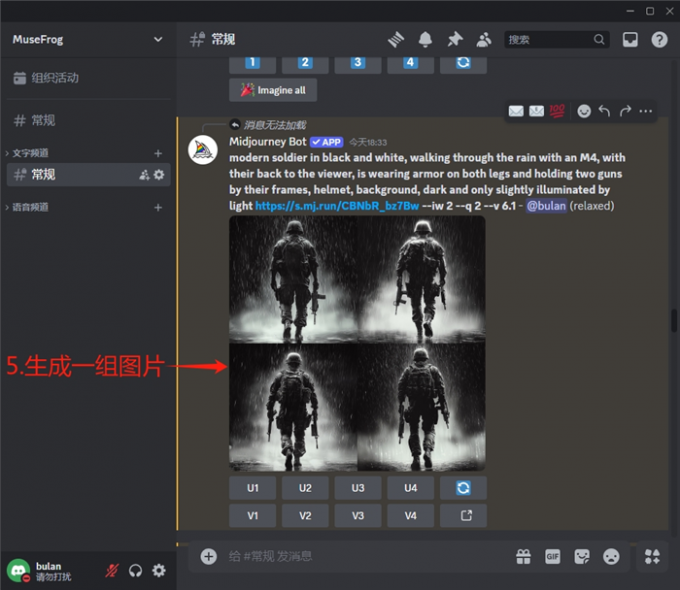680x590 pixels.
Task: Collapse the 语音频道 category
Action: coord(27,207)
